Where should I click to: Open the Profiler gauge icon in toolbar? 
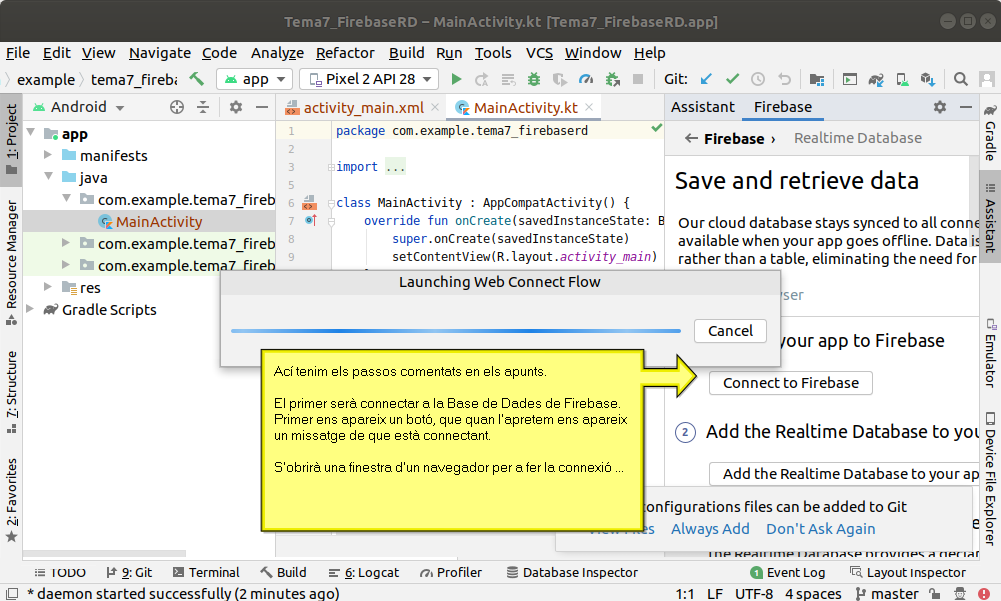[x=585, y=79]
